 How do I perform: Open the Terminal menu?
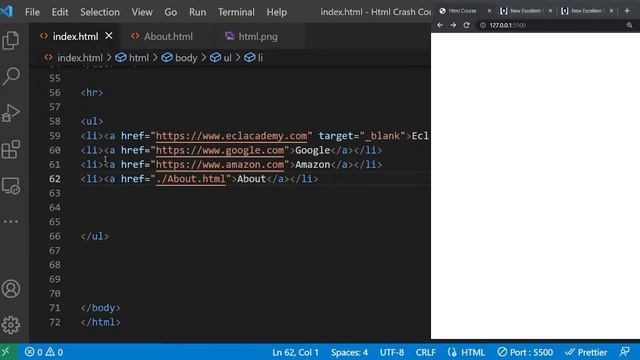click(236, 12)
